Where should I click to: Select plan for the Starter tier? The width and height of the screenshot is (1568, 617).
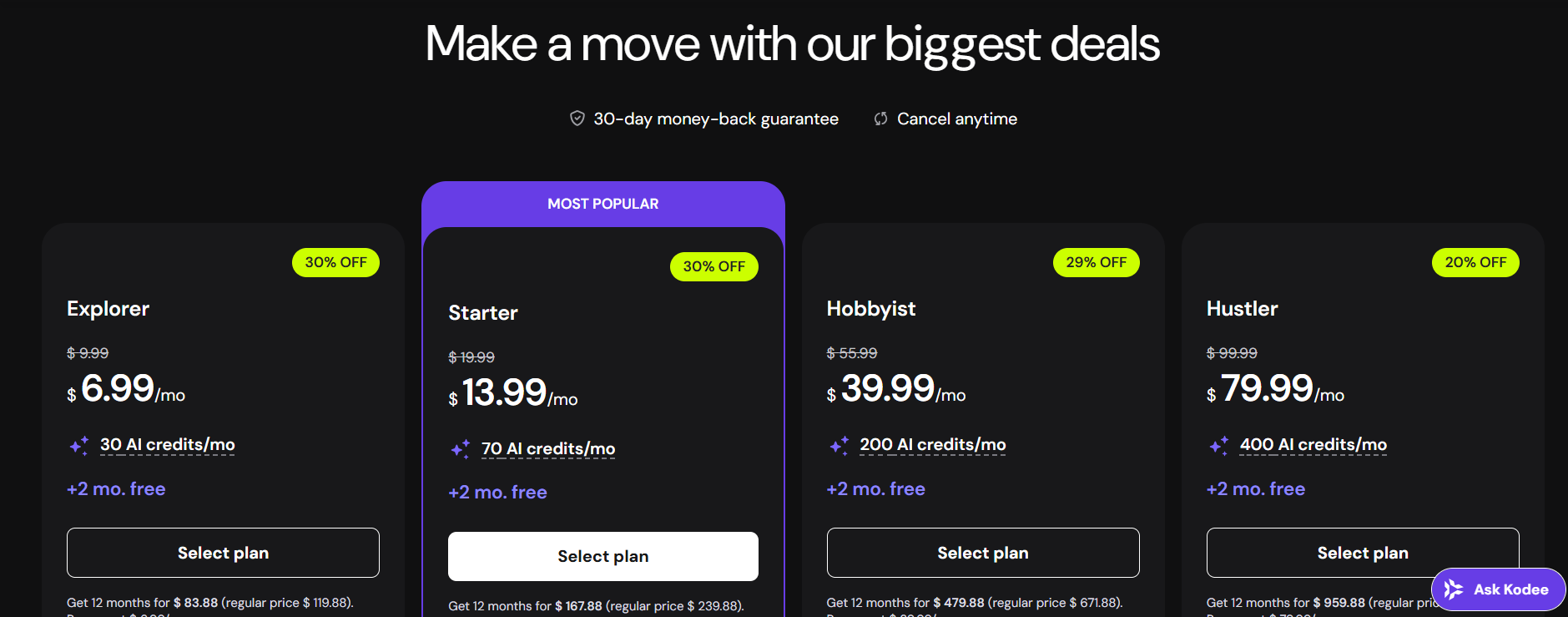[602, 556]
